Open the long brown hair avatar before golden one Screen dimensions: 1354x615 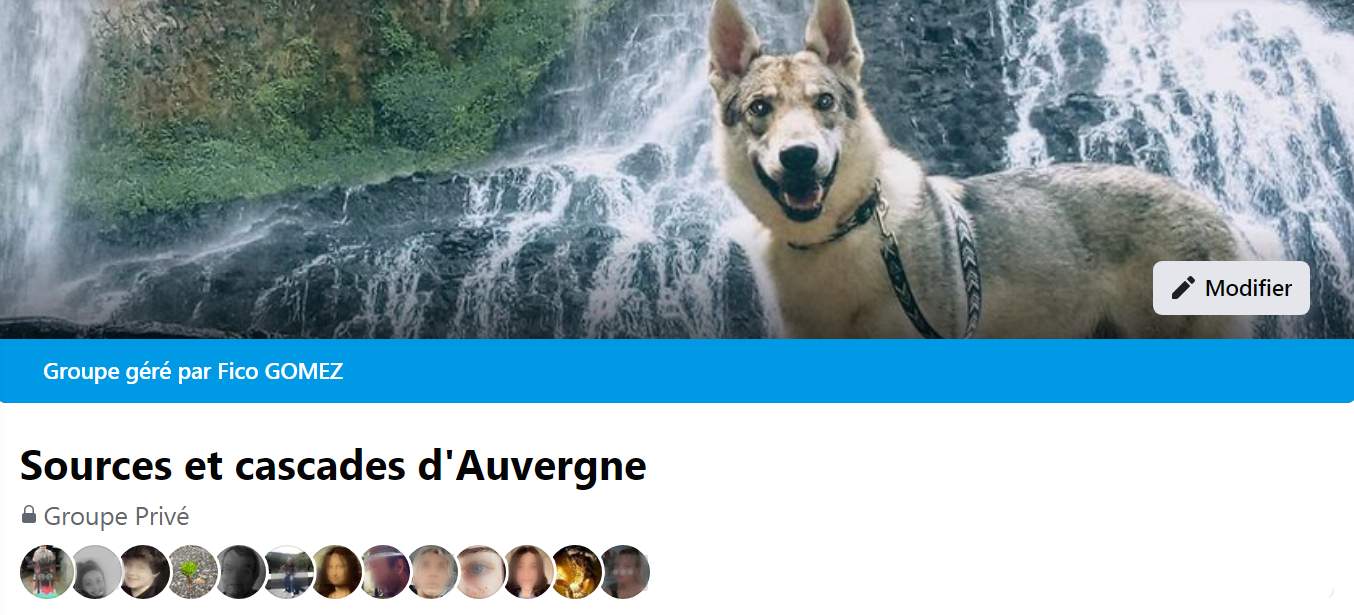(x=529, y=572)
